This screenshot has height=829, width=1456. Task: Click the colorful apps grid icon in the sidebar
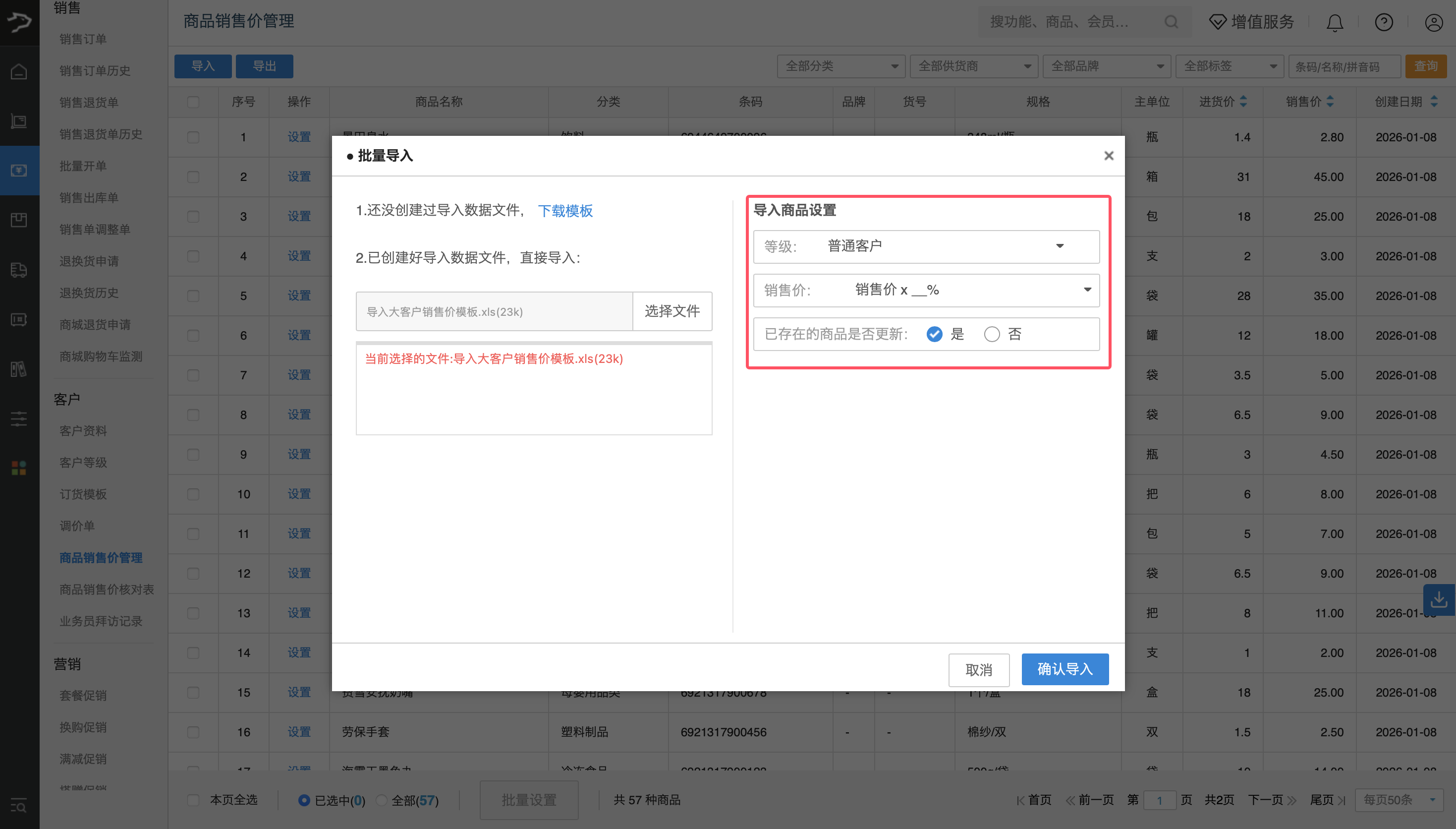pyautogui.click(x=19, y=468)
